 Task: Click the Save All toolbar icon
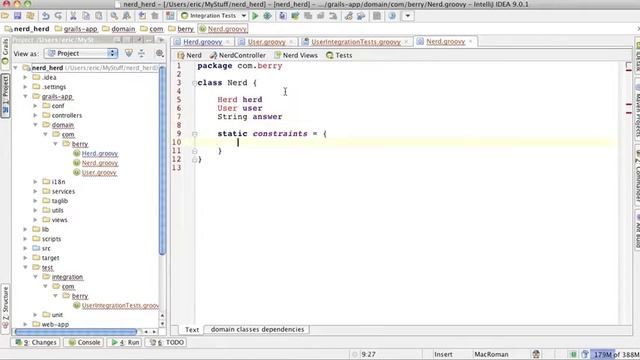[x=17, y=16]
